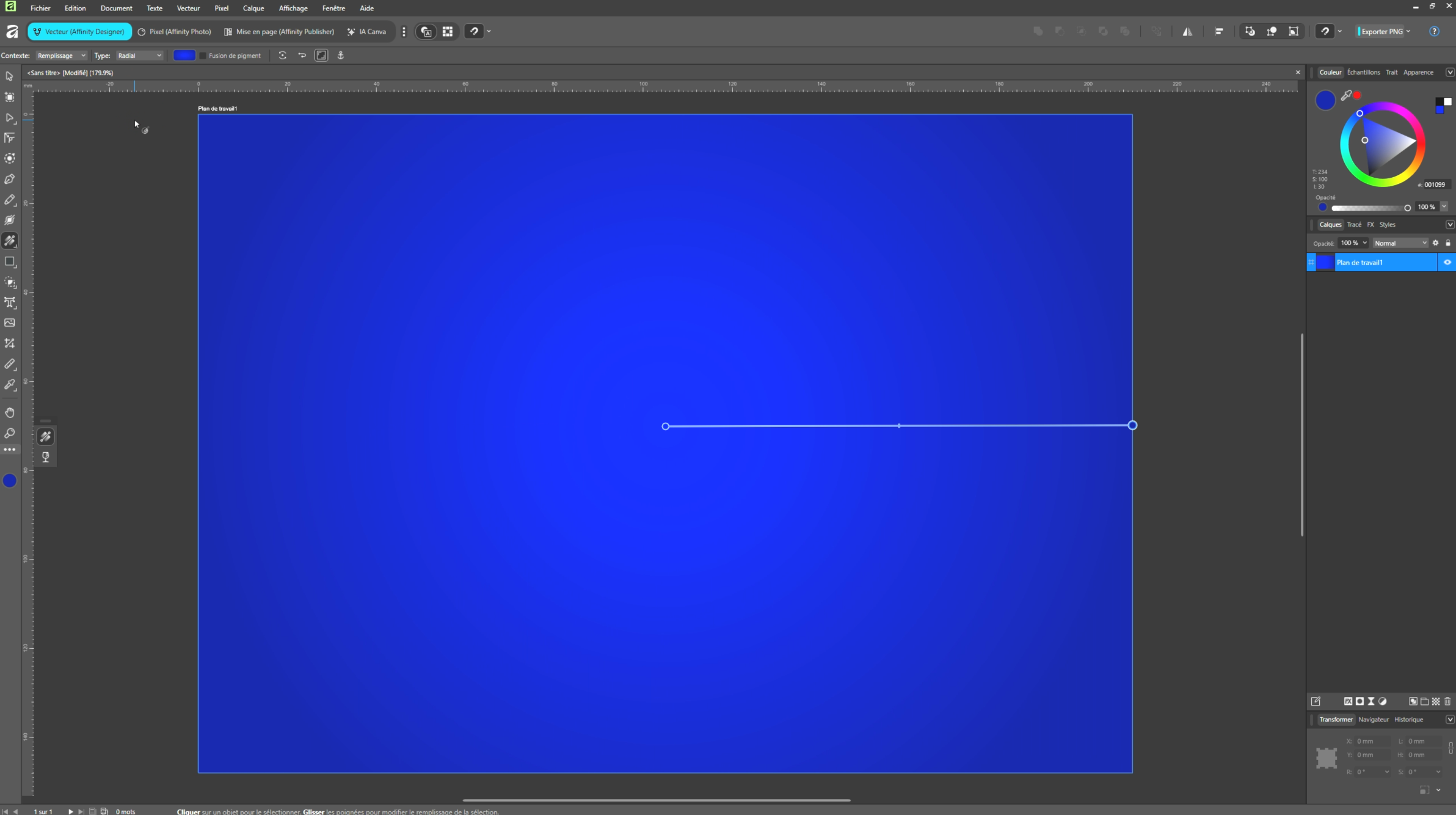The image size is (1456, 815).
Task: Select the Rectangle shape tool
Action: 9,261
